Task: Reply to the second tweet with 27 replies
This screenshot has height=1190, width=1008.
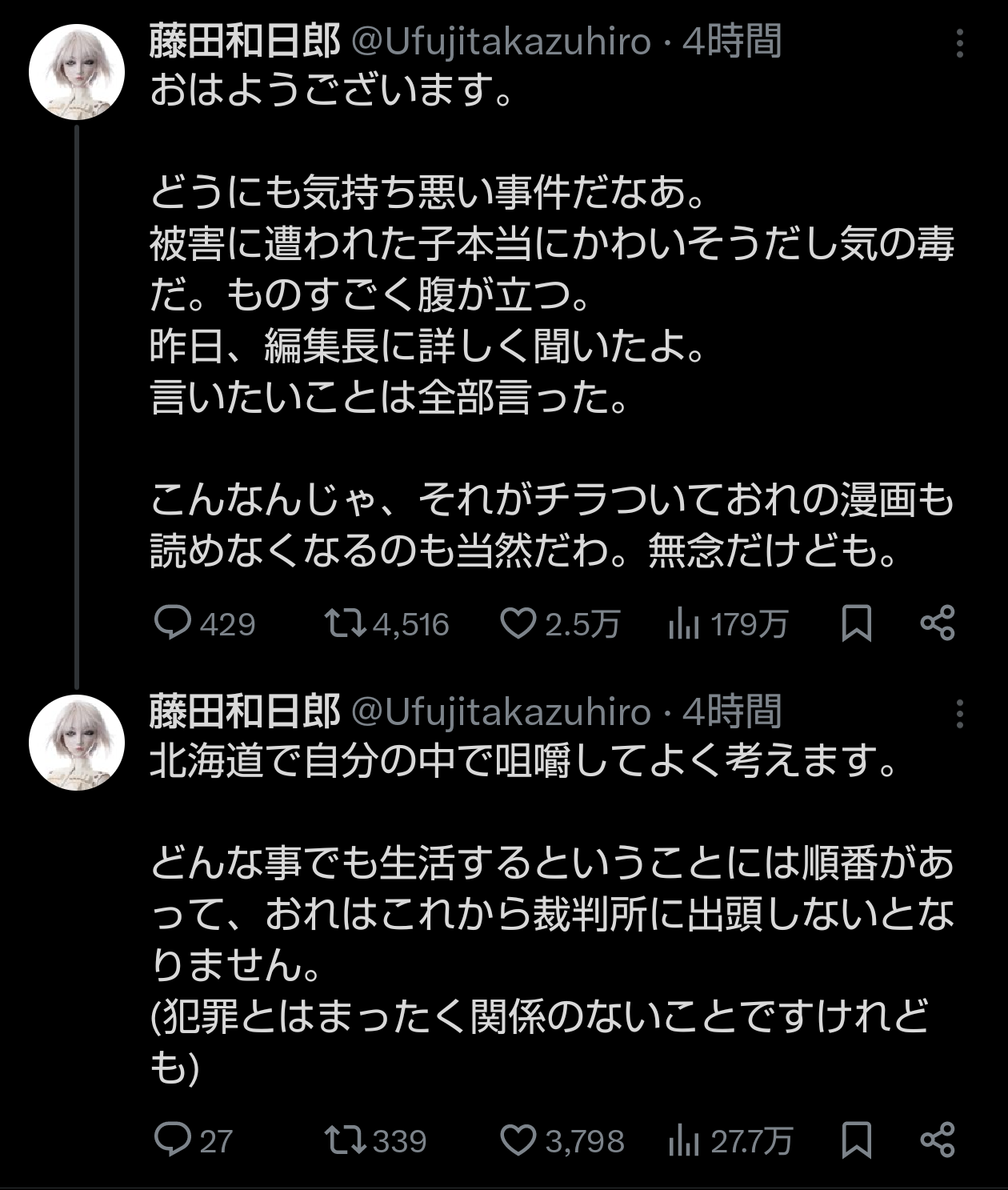Action: pos(172,1140)
